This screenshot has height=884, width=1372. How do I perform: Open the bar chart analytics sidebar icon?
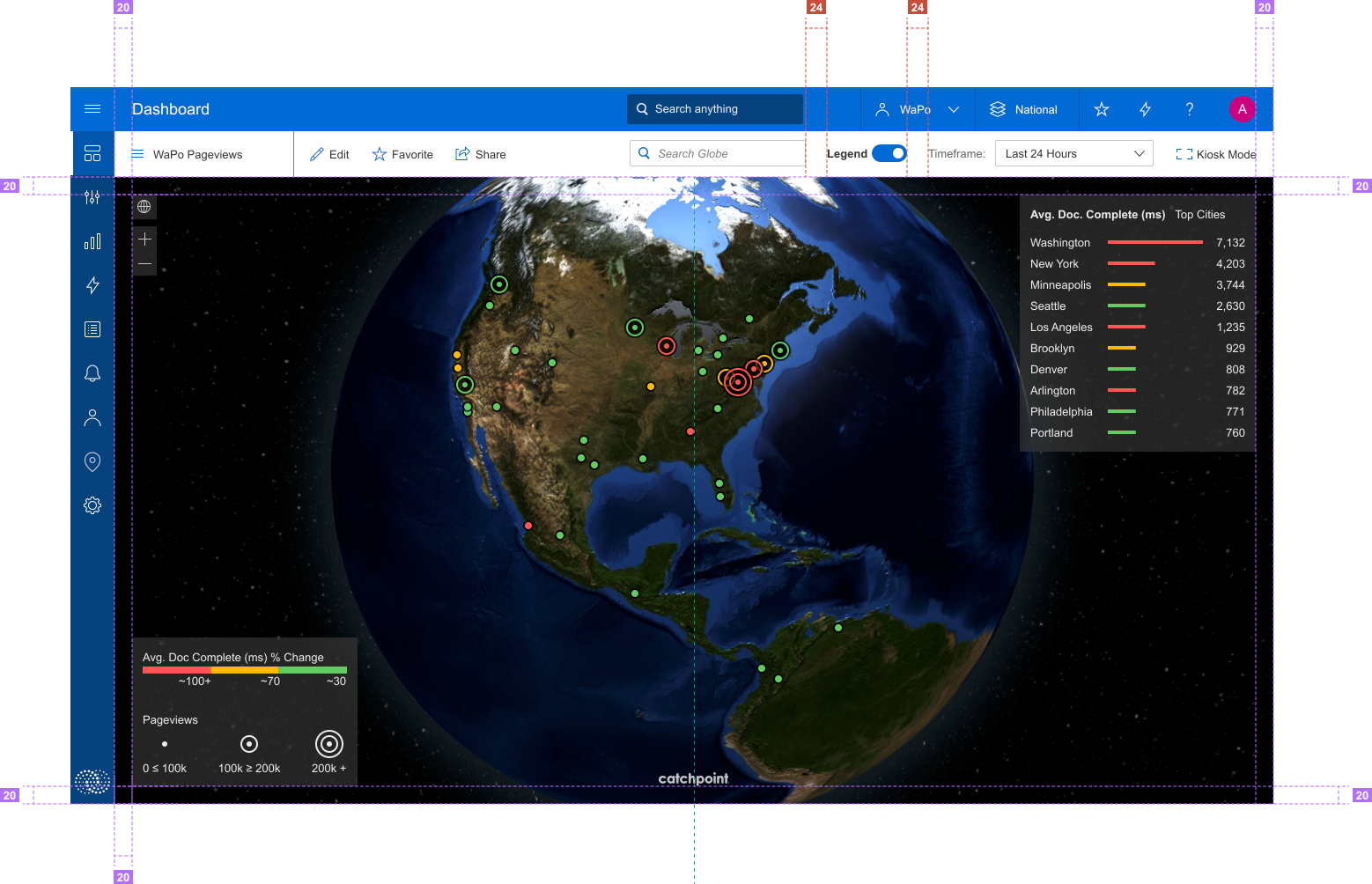(92, 241)
